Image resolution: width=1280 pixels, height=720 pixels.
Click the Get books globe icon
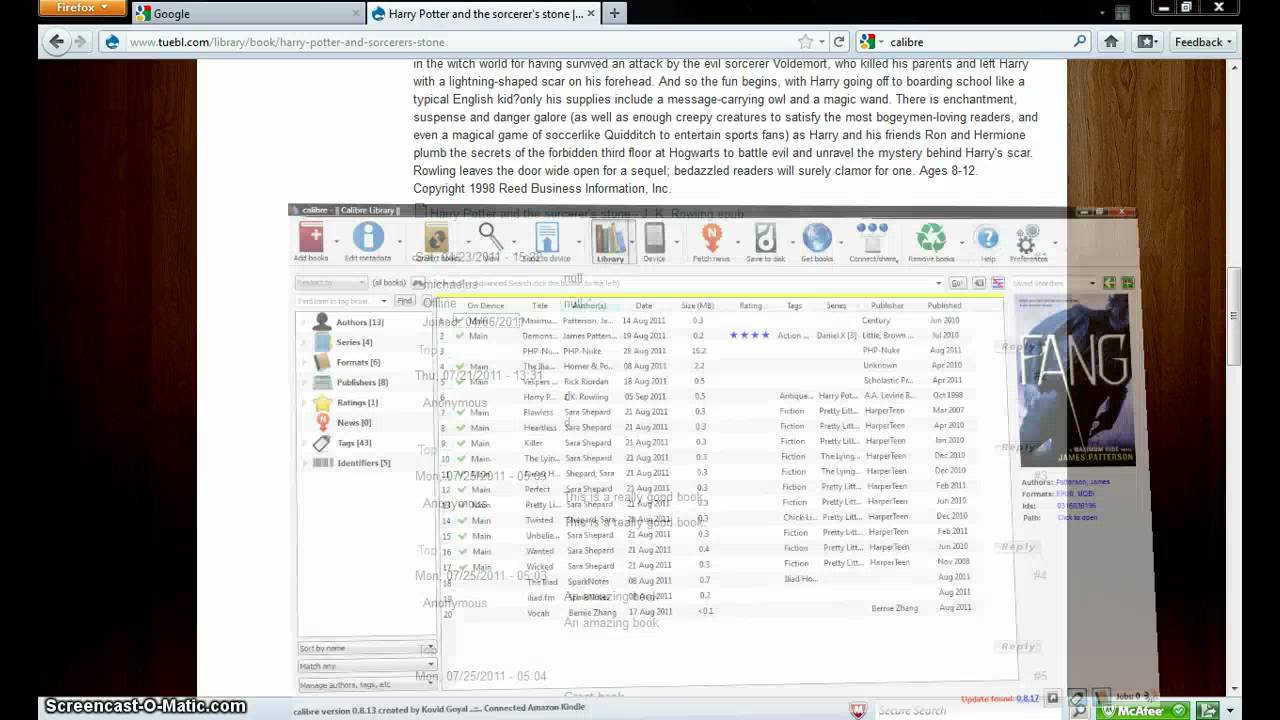tap(817, 237)
